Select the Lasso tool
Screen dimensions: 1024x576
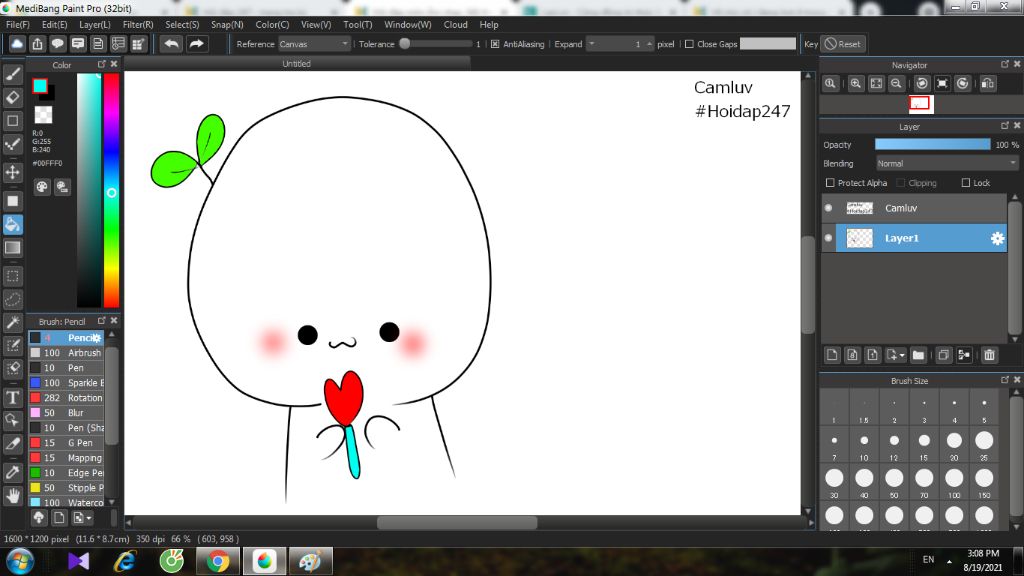[13, 299]
